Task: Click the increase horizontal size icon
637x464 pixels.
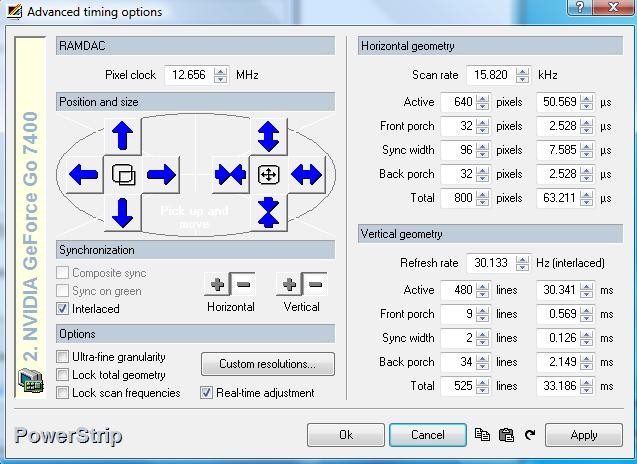Action: click(x=306, y=175)
